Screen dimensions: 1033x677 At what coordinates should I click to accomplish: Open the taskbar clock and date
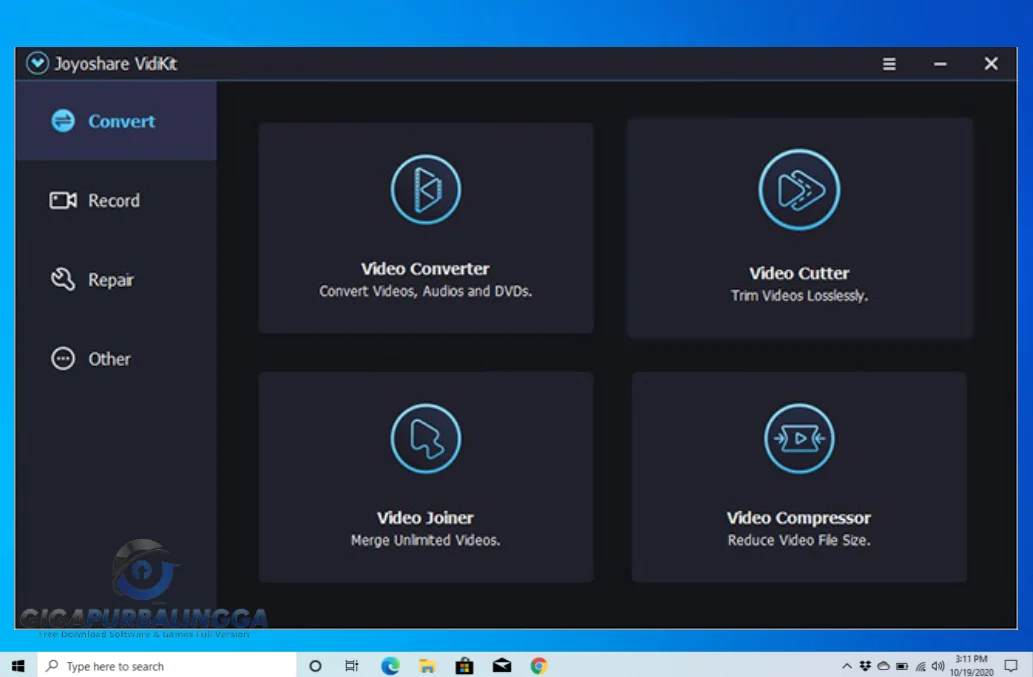pyautogui.click(x=972, y=666)
